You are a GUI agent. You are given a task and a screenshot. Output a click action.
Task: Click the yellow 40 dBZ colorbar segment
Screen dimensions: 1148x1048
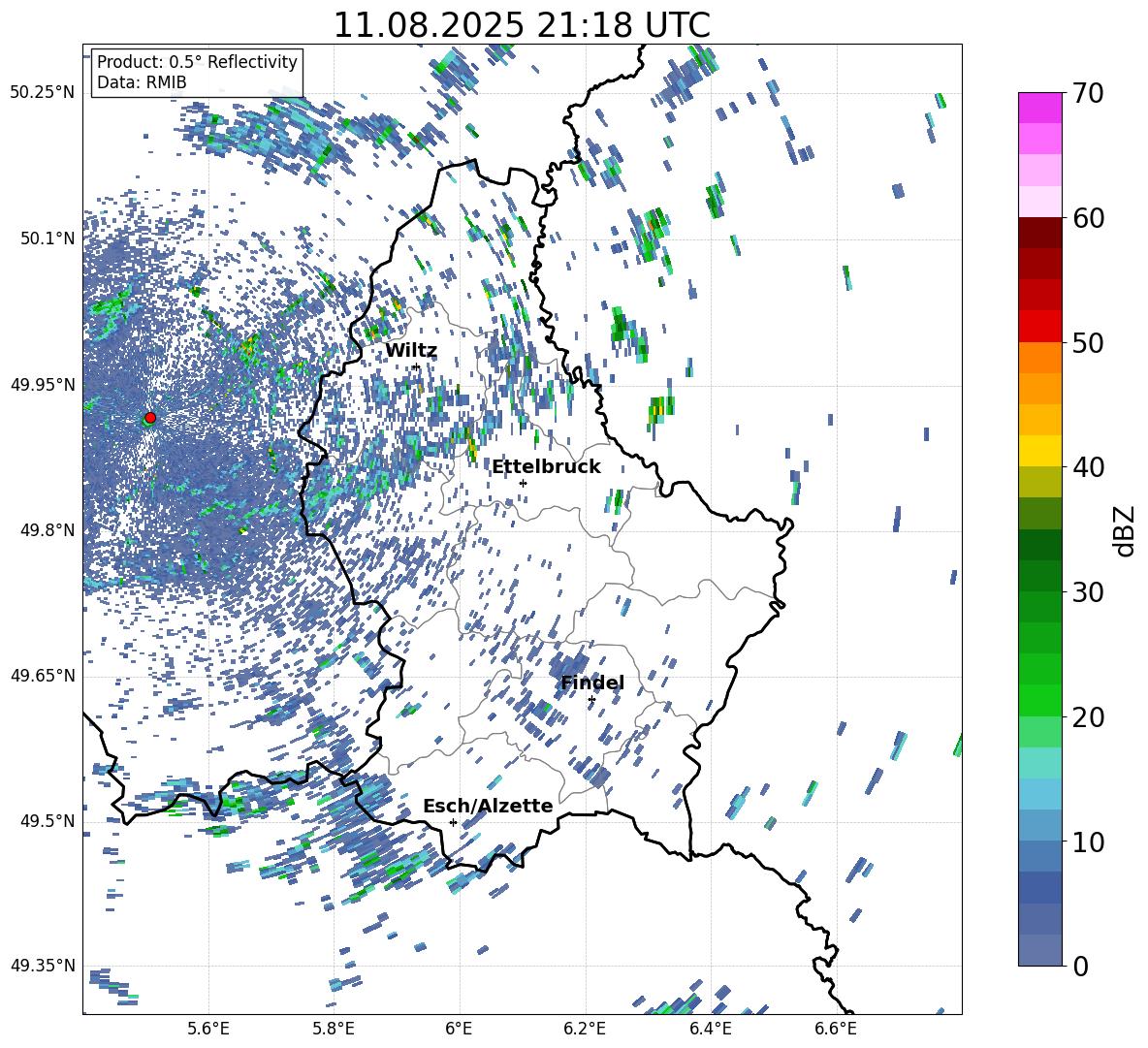pos(1039,451)
